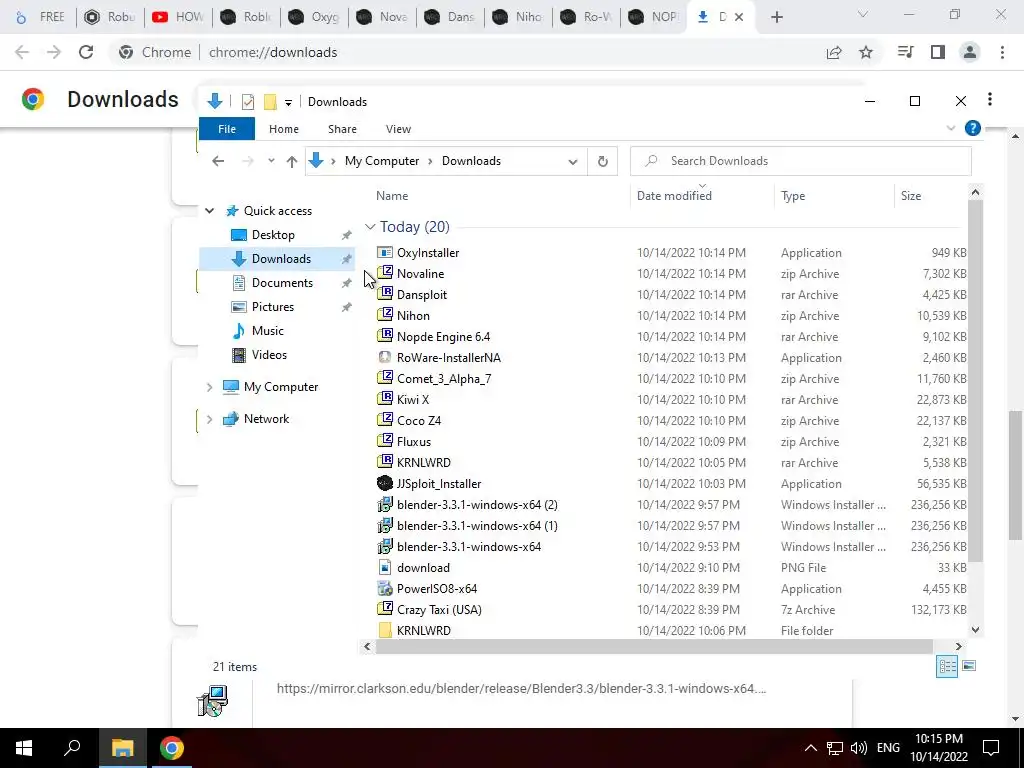Viewport: 1024px width, 768px height.
Task: Click the JJSploit_Installer application icon
Action: tap(385, 483)
